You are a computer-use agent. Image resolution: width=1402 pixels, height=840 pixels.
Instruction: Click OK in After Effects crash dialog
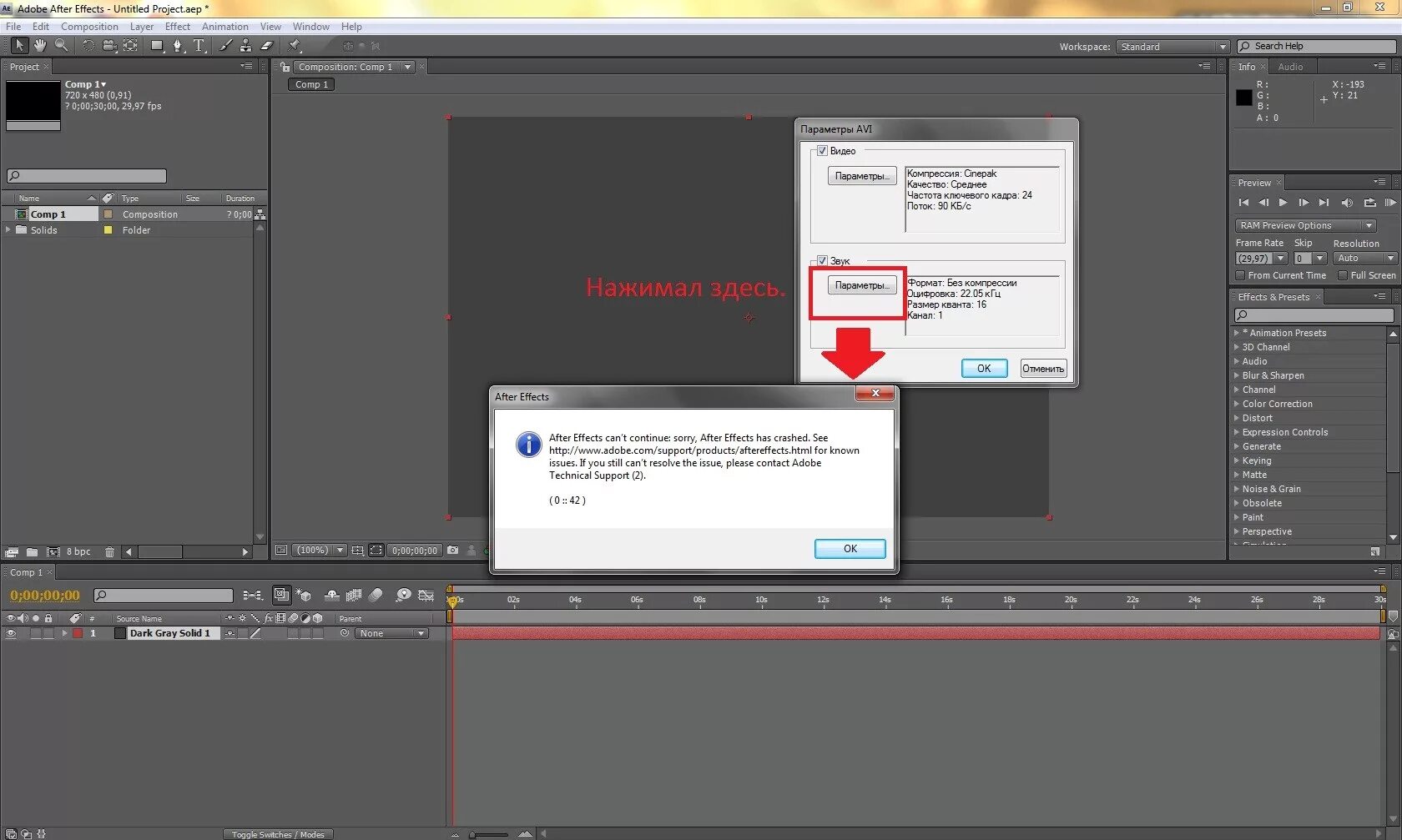850,549
